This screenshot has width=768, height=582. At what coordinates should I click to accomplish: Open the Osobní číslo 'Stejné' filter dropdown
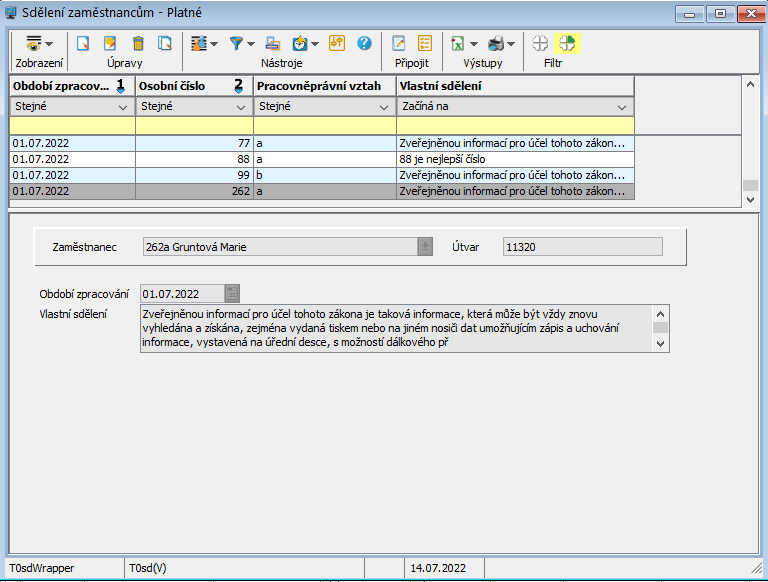241,106
